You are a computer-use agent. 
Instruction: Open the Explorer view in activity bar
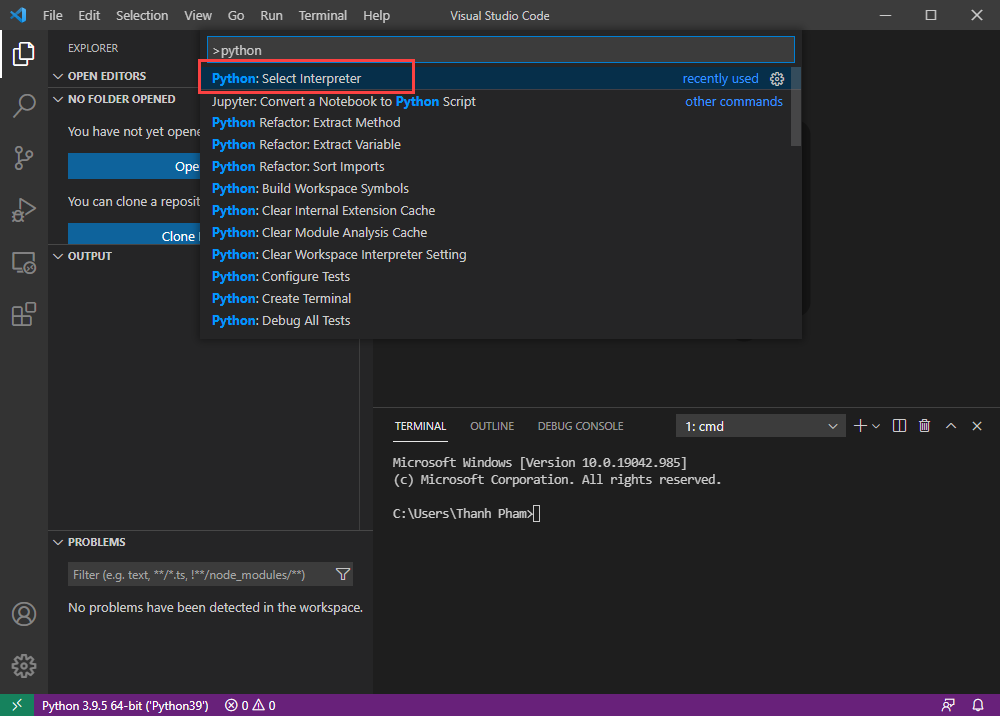coord(24,54)
